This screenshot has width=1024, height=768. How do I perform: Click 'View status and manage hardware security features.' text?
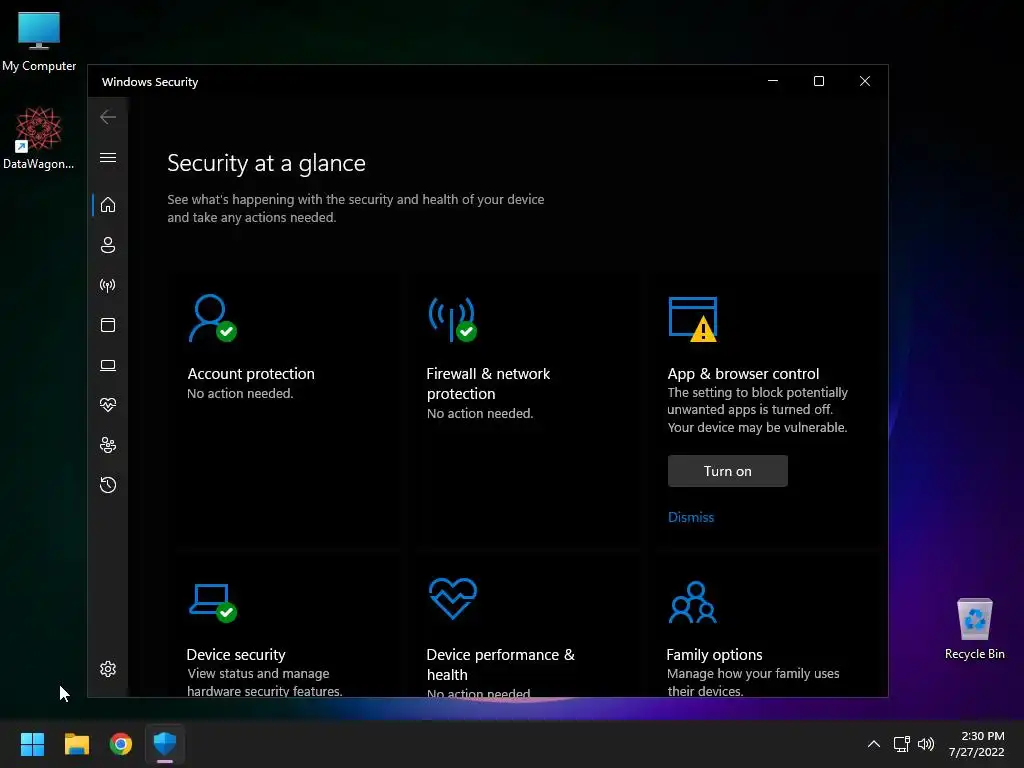tap(264, 682)
